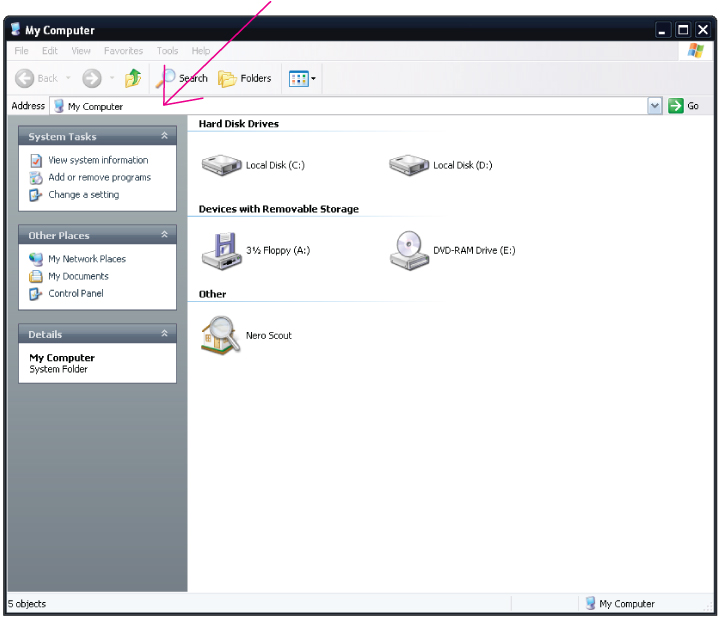This screenshot has height=619, width=721.
Task: Open the Edit menu
Action: [x=50, y=51]
